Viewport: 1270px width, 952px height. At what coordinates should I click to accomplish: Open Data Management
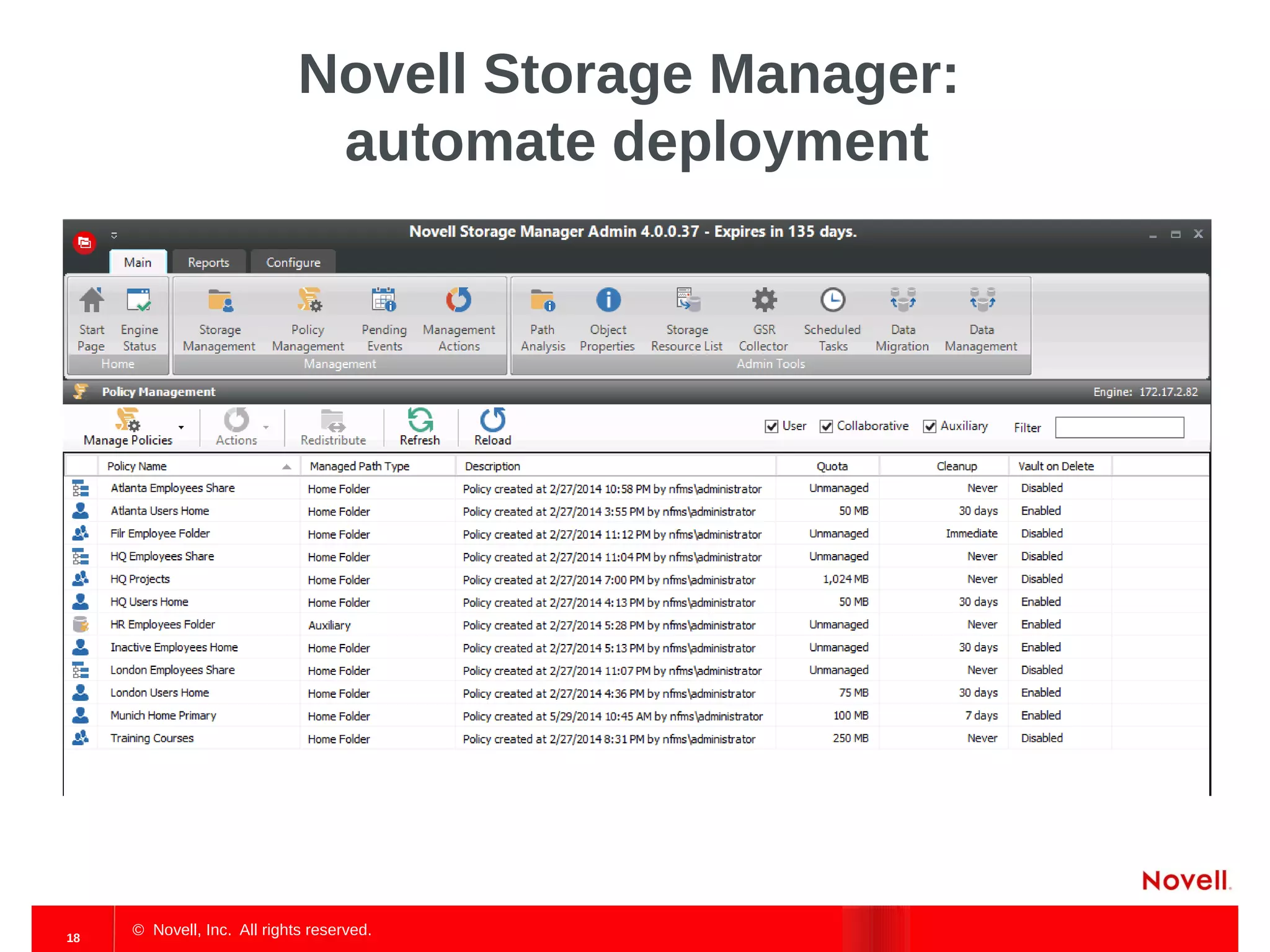coord(982,319)
